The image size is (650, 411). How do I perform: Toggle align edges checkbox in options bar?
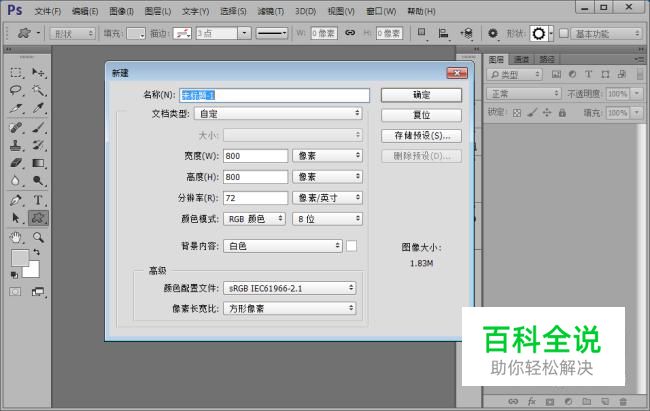click(564, 33)
